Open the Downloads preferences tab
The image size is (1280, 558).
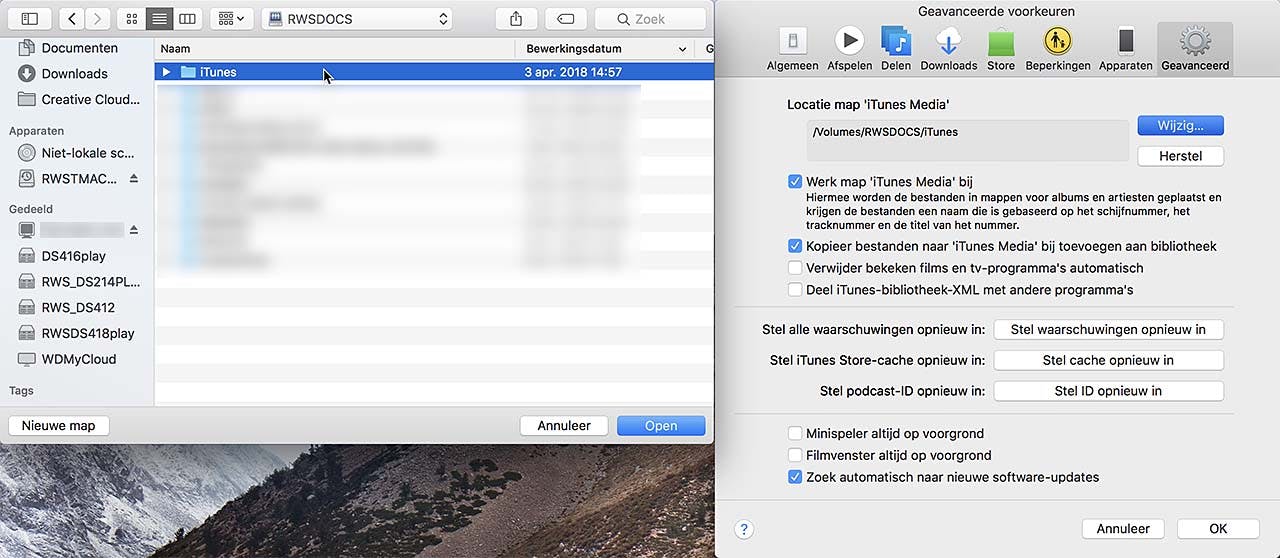click(949, 48)
